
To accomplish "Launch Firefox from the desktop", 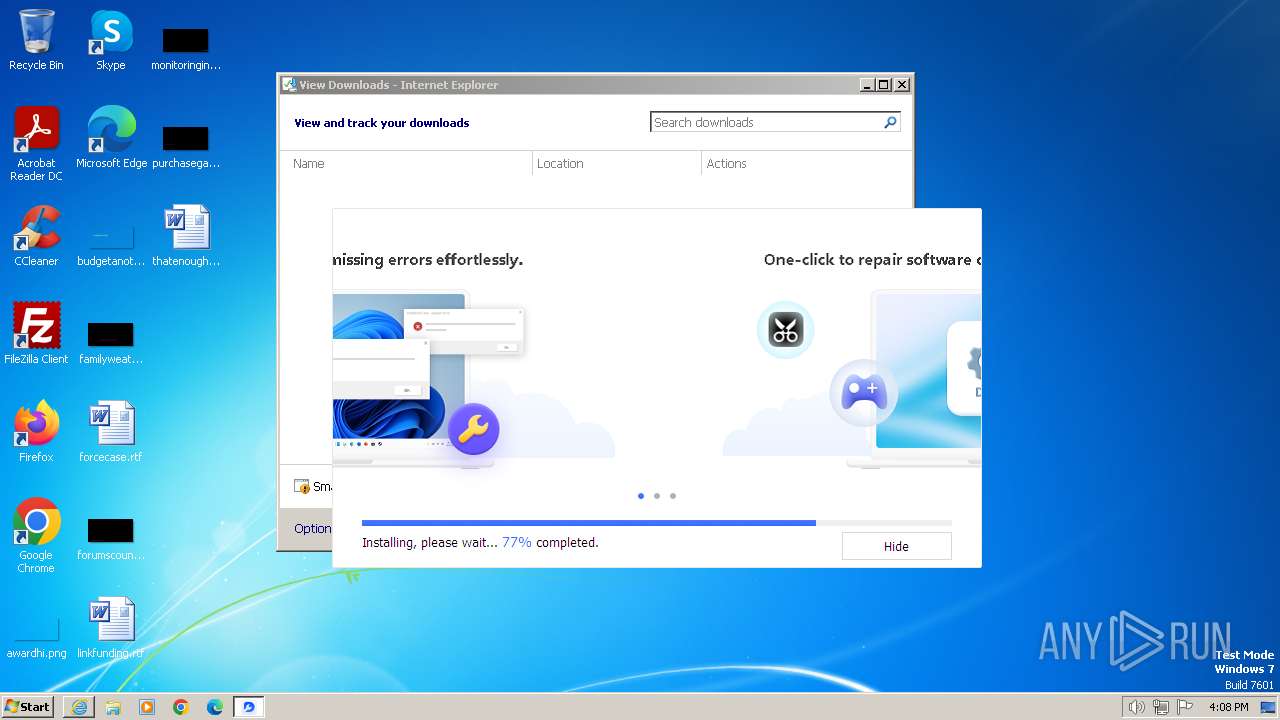I will (36, 431).
